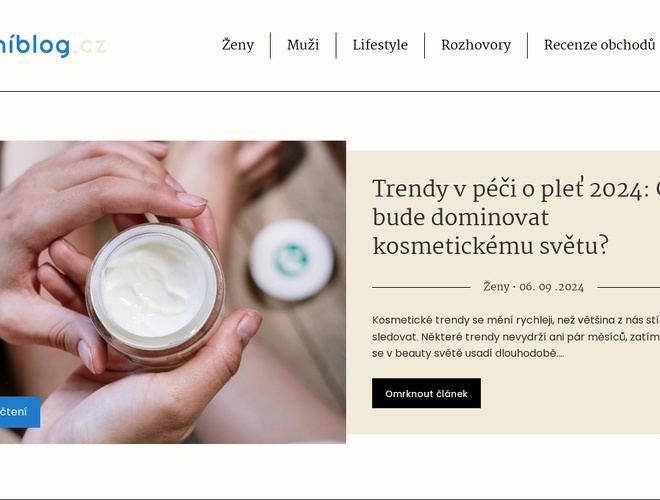
Task: Go to the Lifestyle section
Action: [380, 45]
